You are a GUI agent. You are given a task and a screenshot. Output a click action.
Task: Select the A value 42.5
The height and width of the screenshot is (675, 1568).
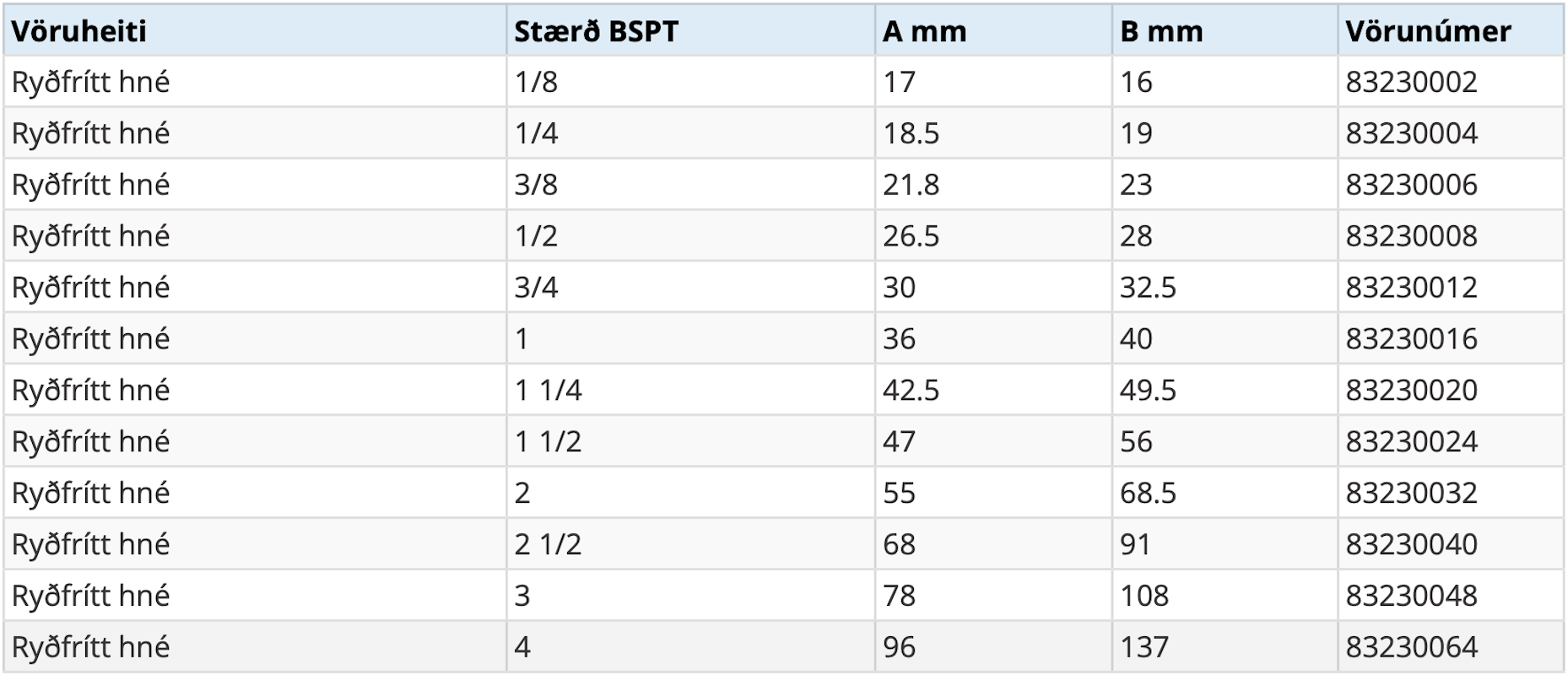coord(911,390)
